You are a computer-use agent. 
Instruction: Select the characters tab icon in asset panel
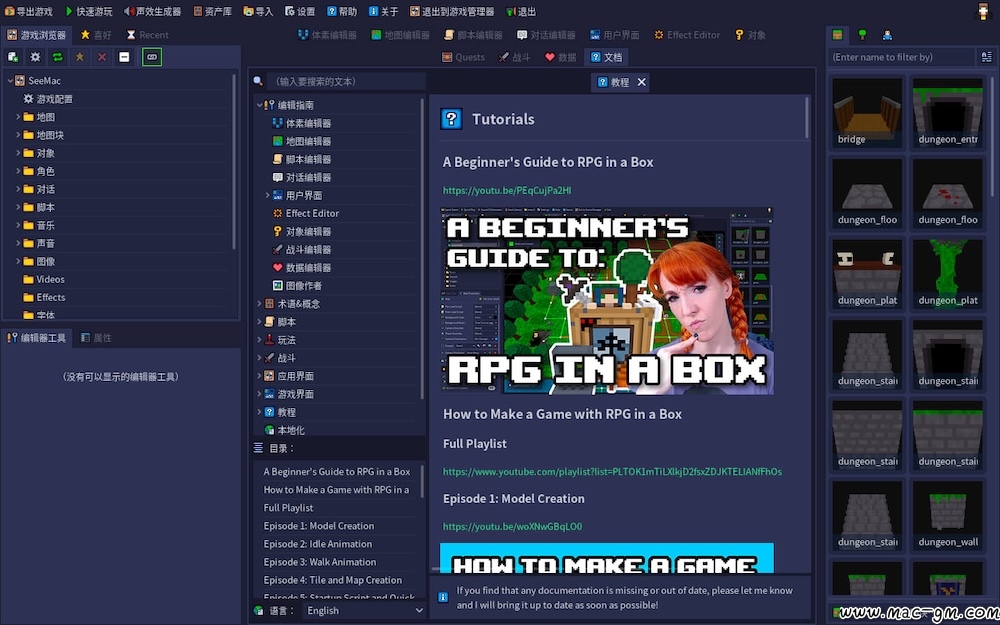pyautogui.click(x=887, y=35)
